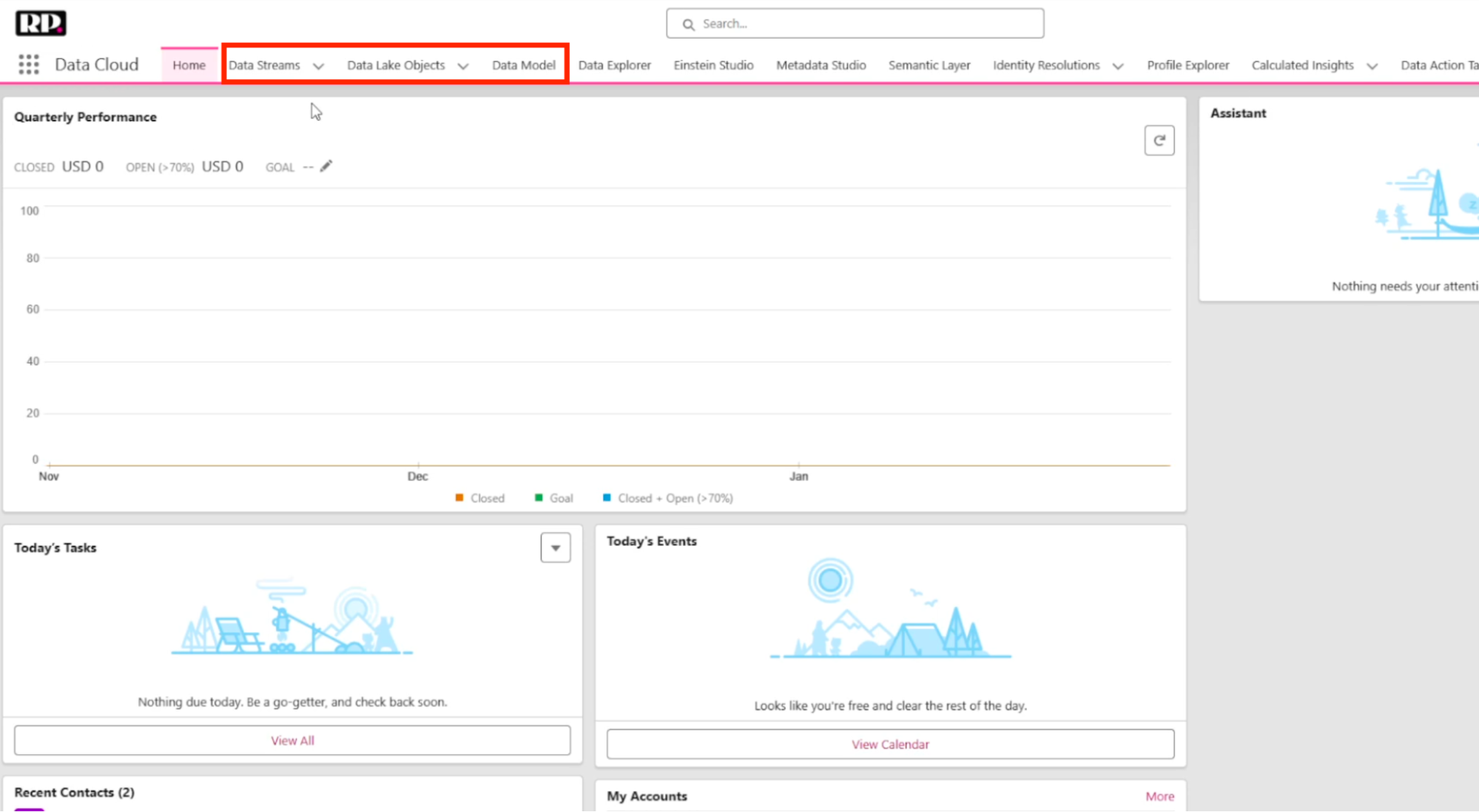Click the View Calendar button
1479x812 pixels.
890,744
